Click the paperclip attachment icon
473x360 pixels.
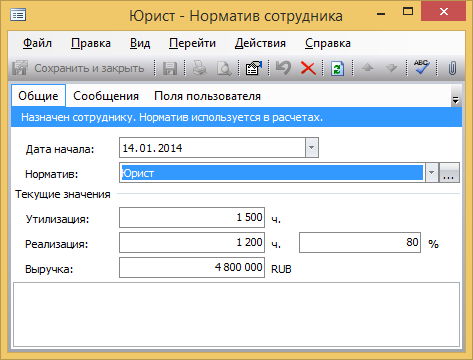click(452, 68)
